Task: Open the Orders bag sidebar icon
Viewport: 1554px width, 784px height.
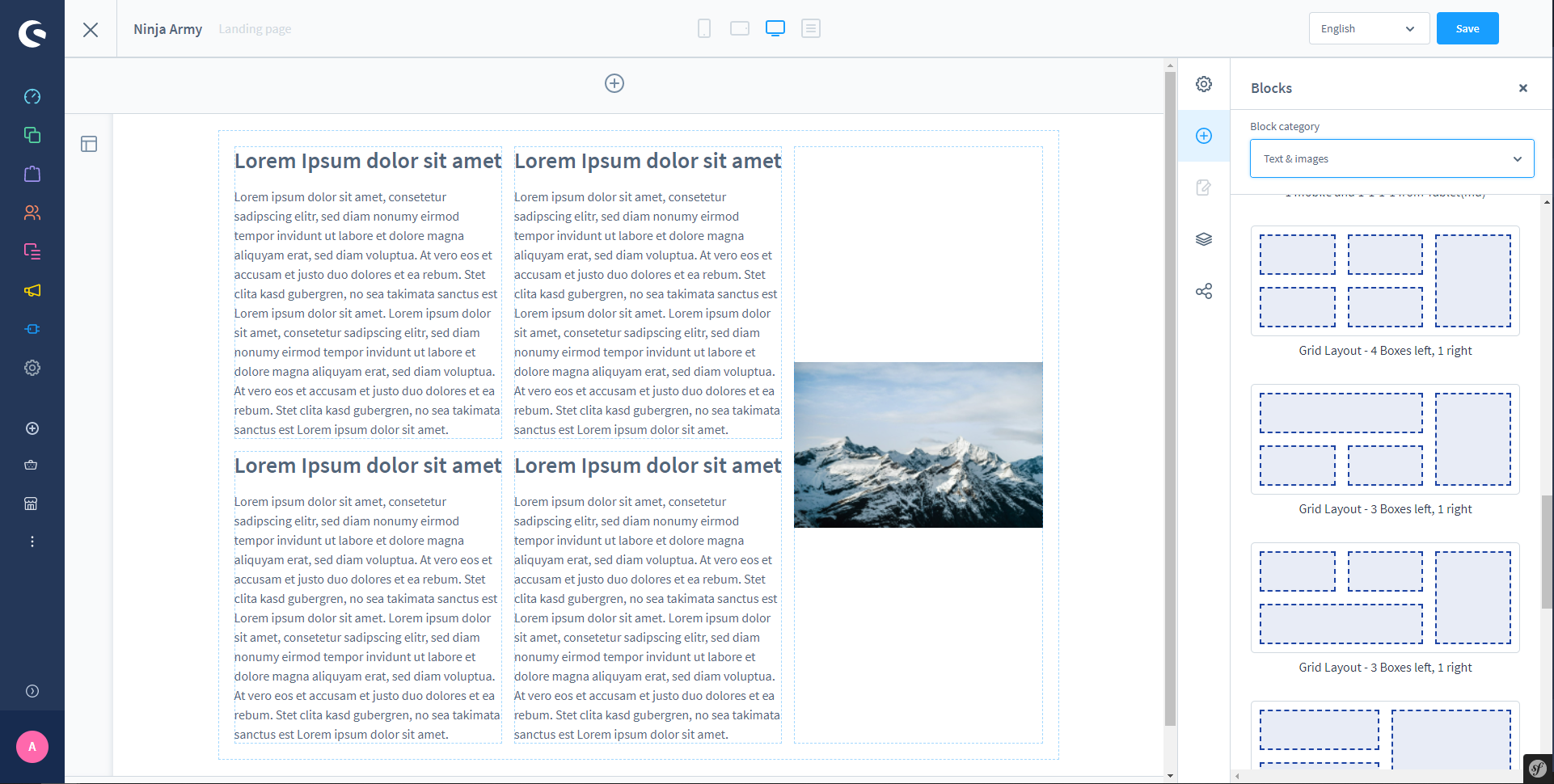Action: (x=32, y=174)
